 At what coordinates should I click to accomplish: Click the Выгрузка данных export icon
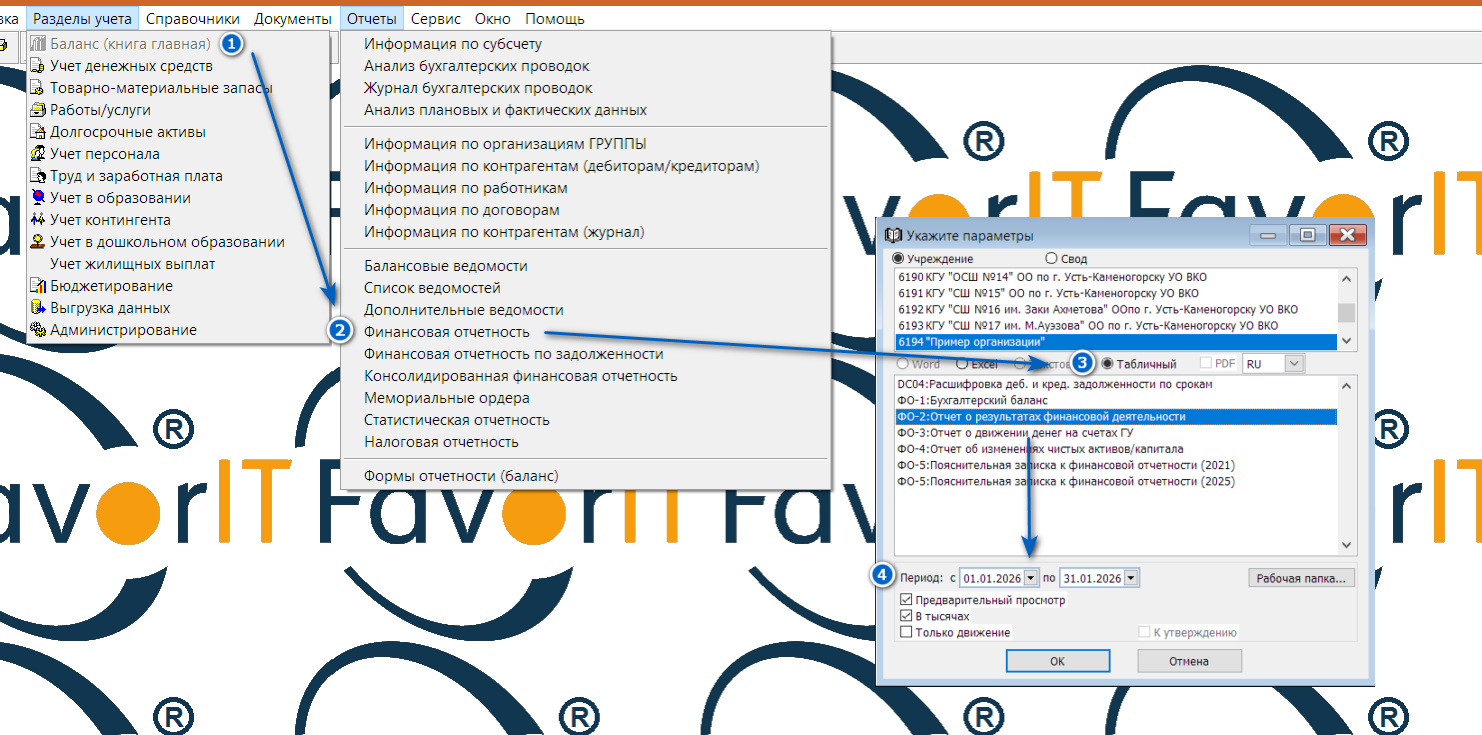pyautogui.click(x=38, y=308)
